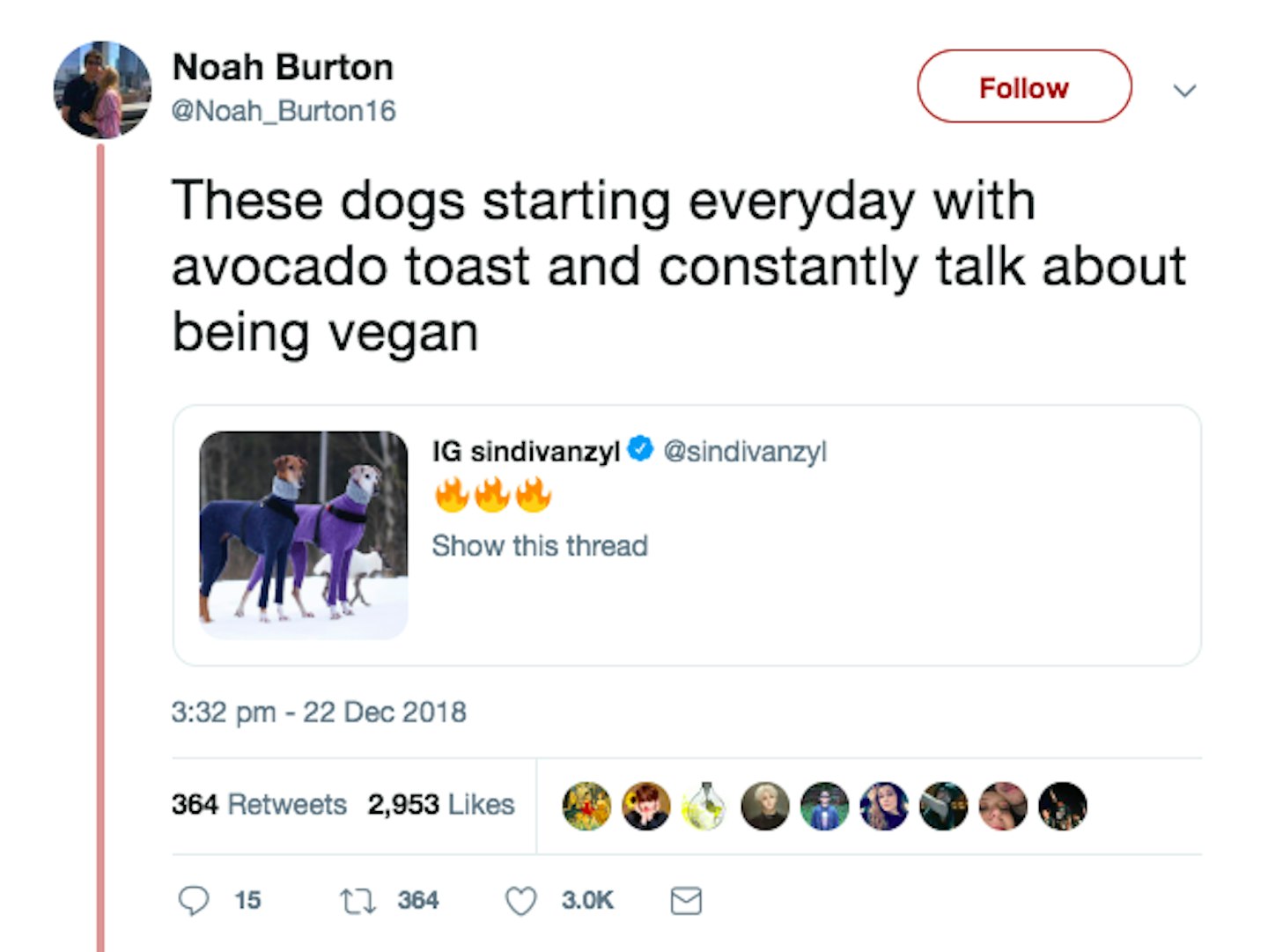
Task: Click the reply speech bubble icon
Action: pos(194,901)
